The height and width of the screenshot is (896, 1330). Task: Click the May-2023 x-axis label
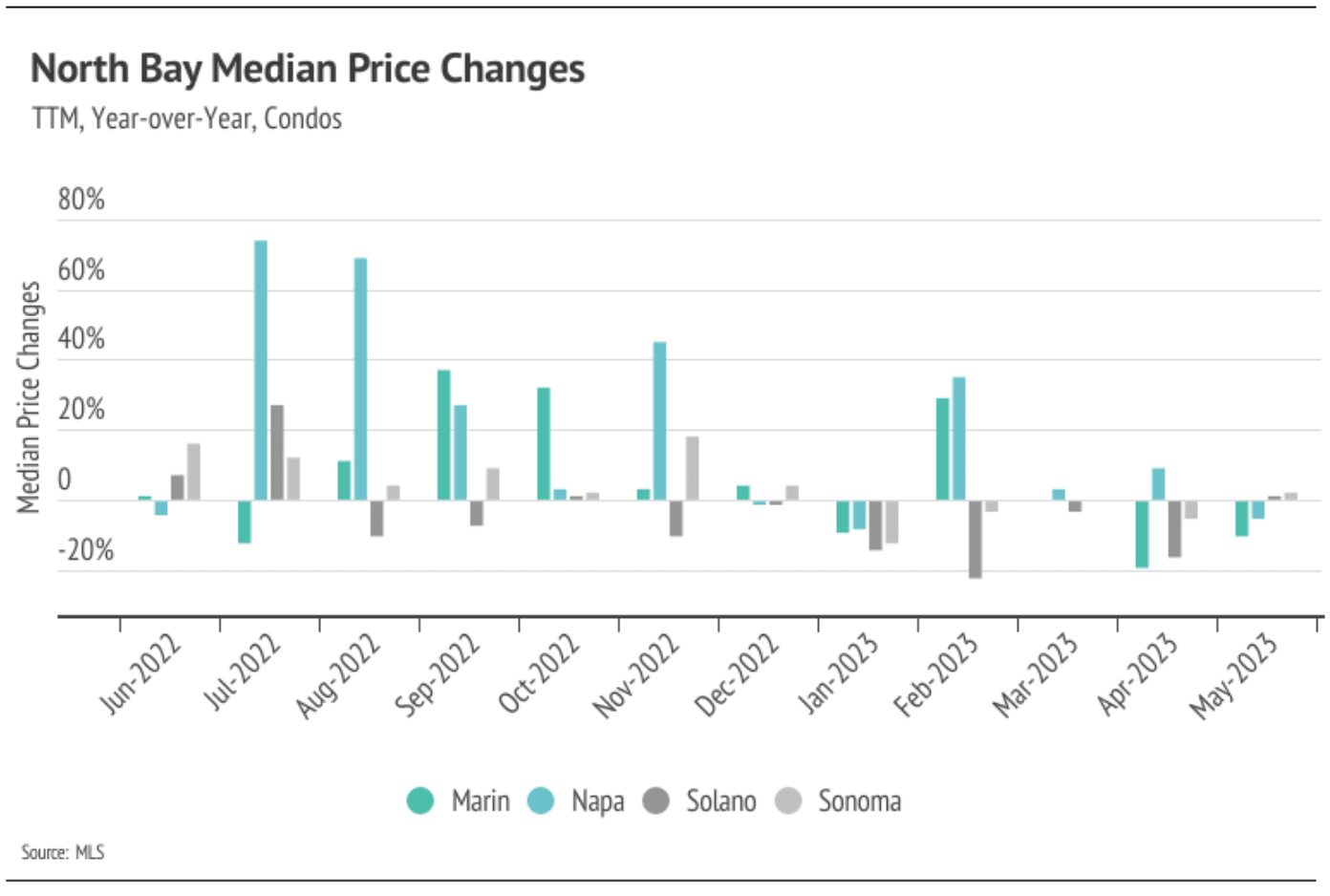(1233, 675)
